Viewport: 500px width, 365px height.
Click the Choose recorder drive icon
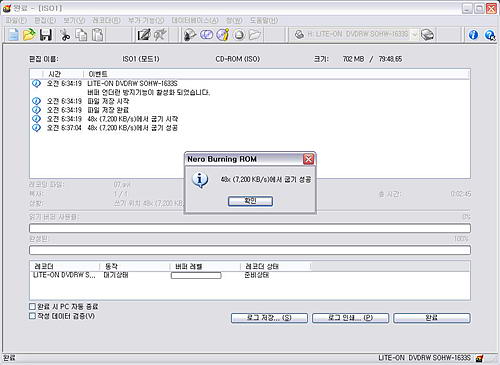[427, 35]
